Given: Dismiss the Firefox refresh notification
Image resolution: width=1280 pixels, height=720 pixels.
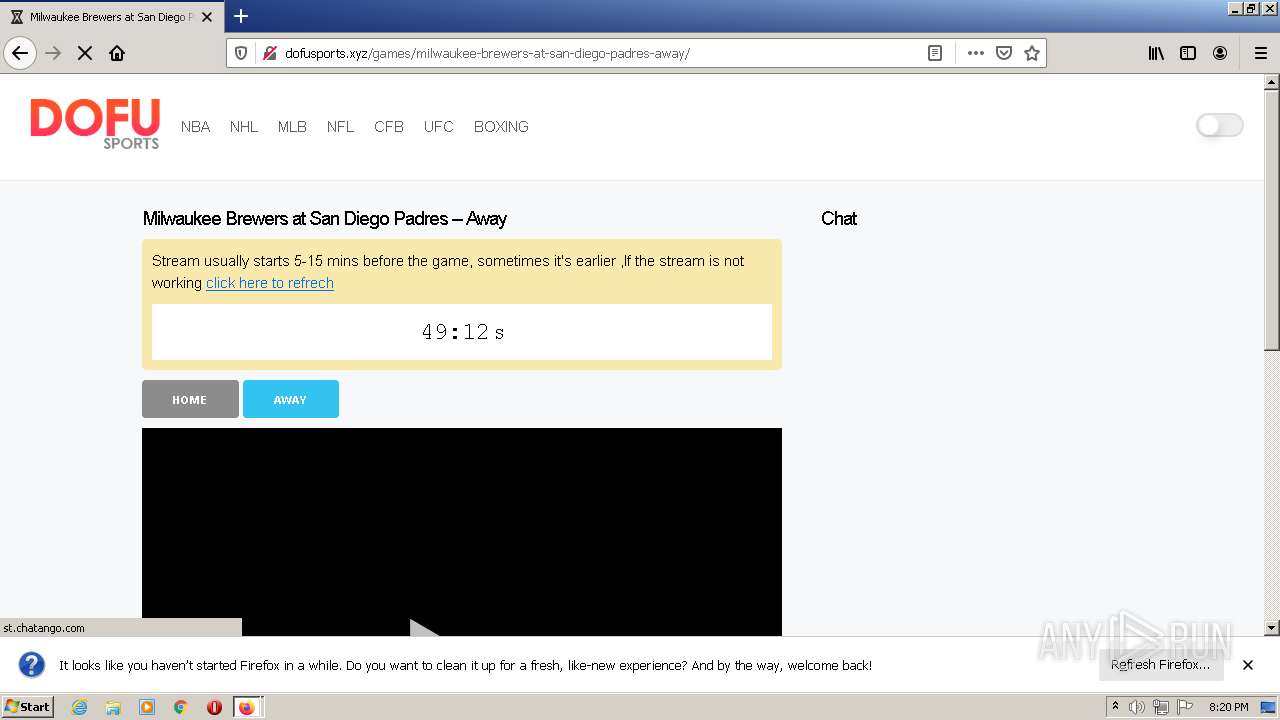Looking at the screenshot, I should pos(1248,665).
